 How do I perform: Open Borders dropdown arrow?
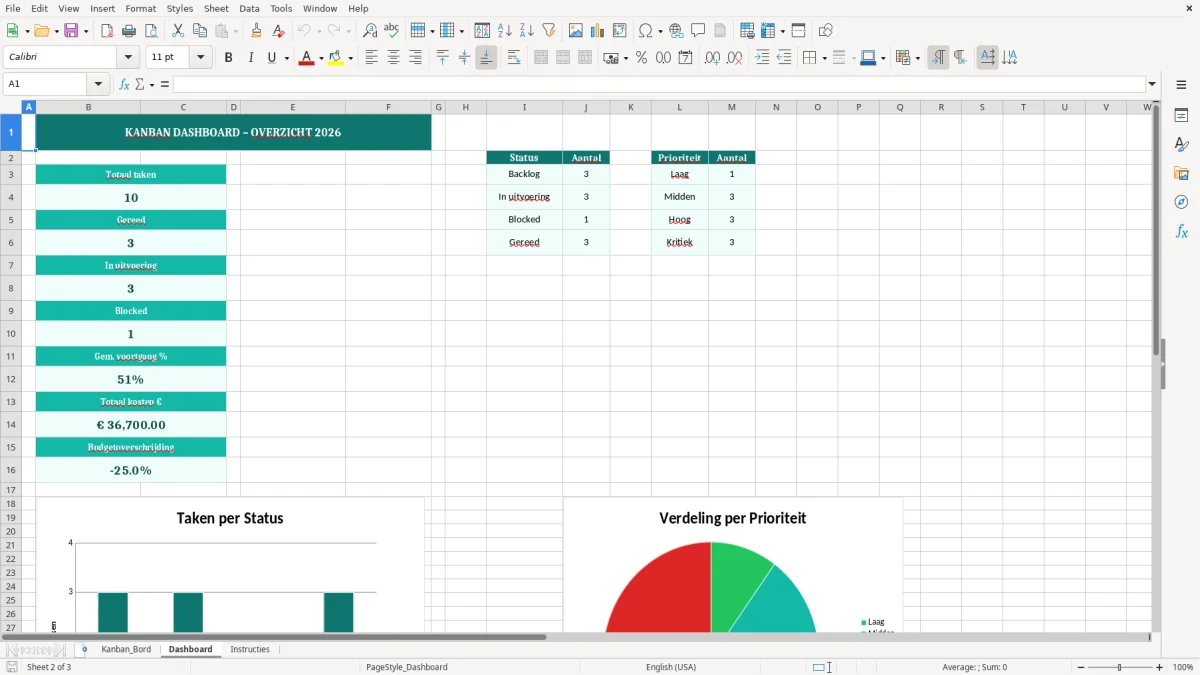[x=824, y=58]
